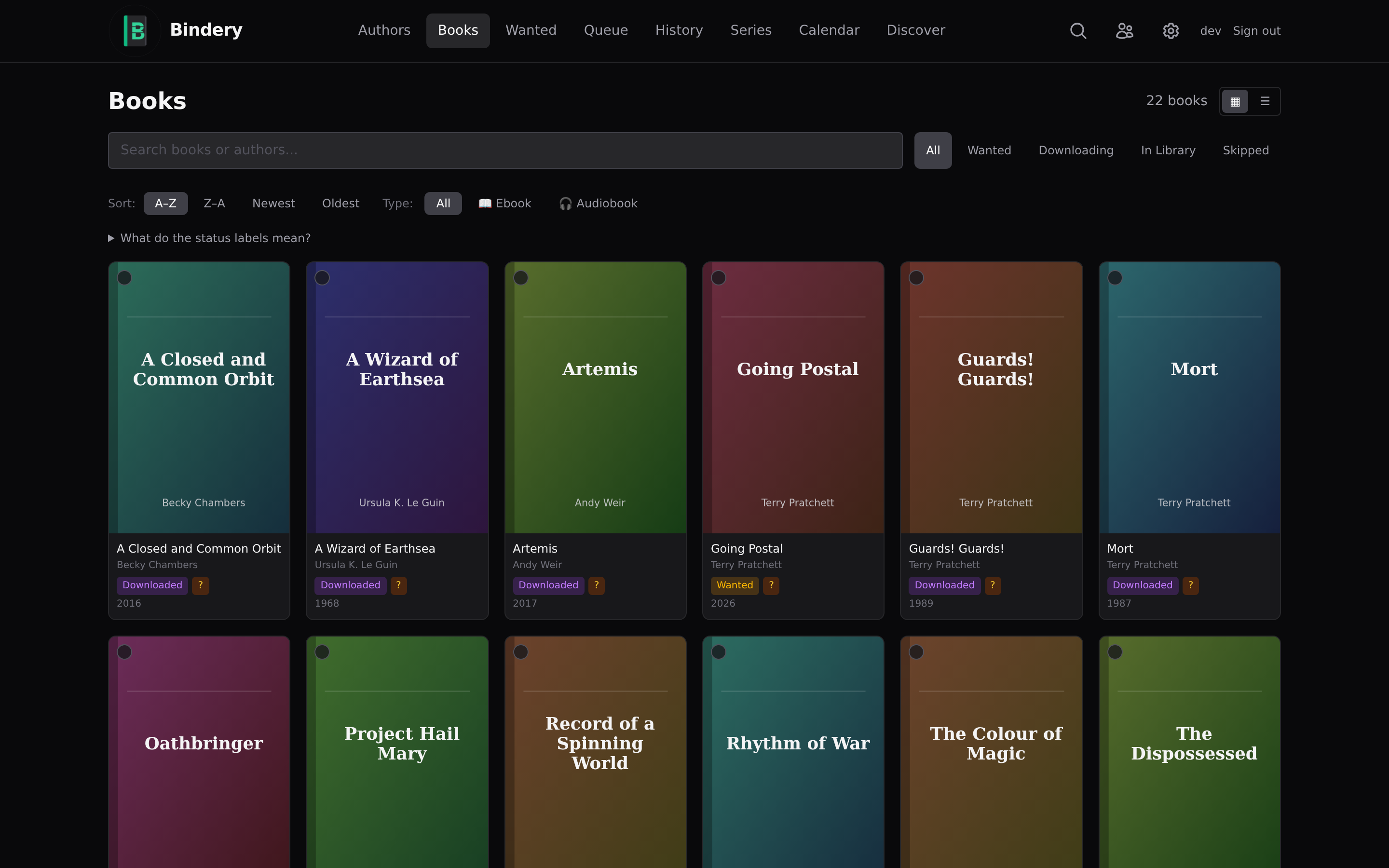
Task: Show All status filter
Action: 933,150
